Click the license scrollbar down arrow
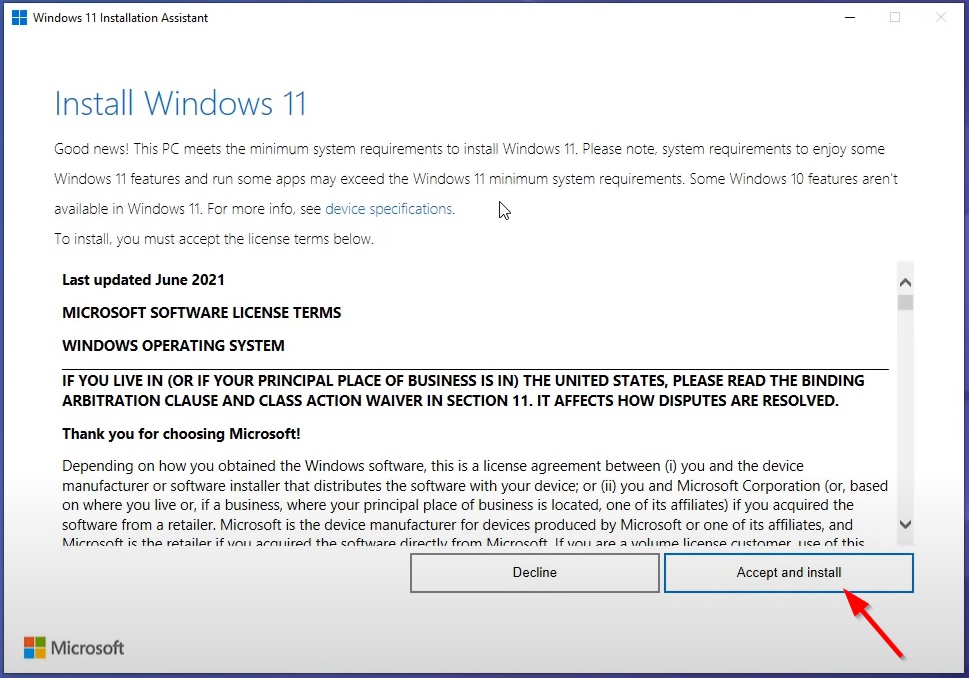 (x=905, y=525)
